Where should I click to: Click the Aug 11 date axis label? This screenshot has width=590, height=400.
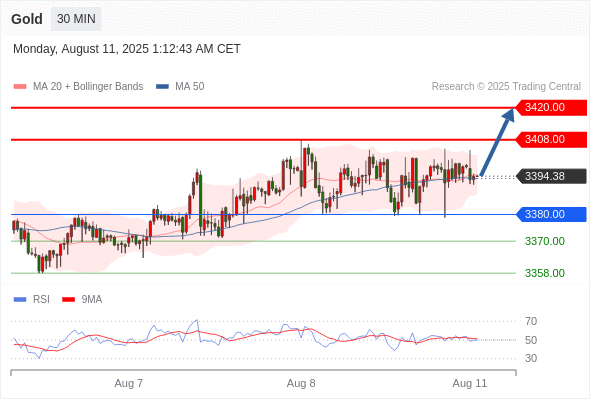pos(470,383)
